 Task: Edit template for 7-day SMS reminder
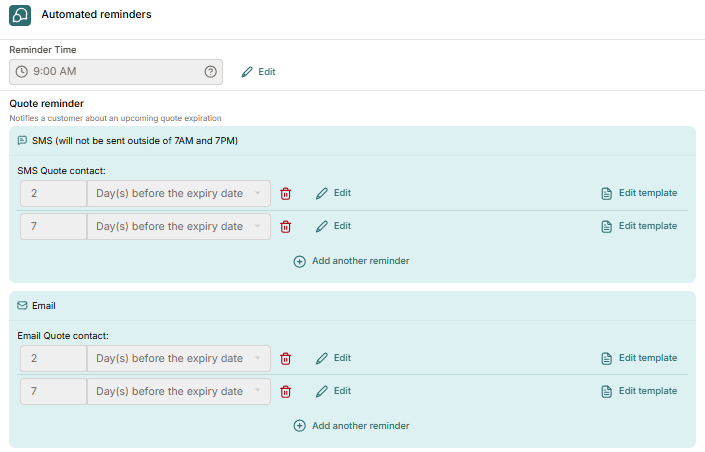click(x=639, y=226)
